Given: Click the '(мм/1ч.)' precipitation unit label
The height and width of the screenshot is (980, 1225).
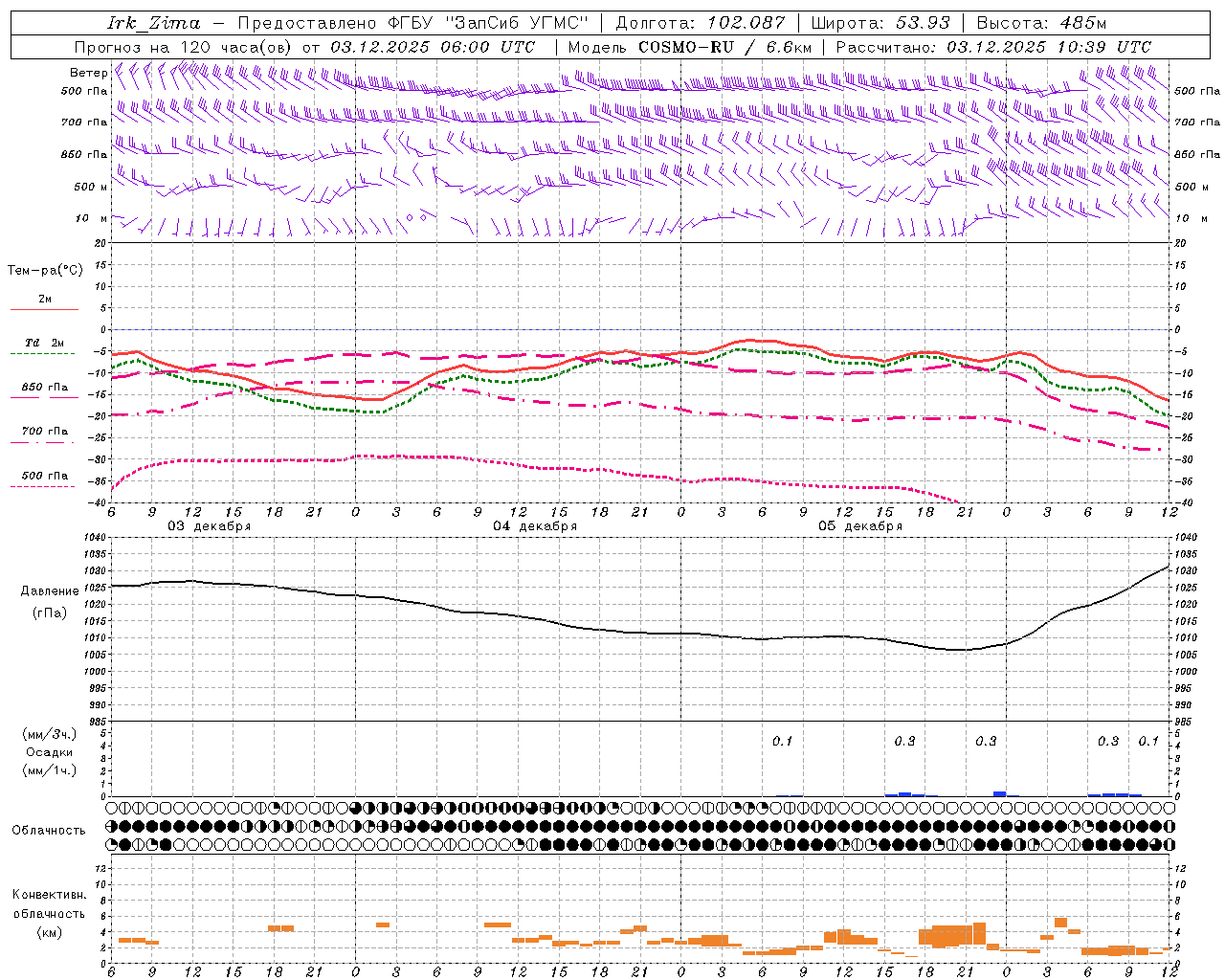Looking at the screenshot, I should [x=49, y=770].
